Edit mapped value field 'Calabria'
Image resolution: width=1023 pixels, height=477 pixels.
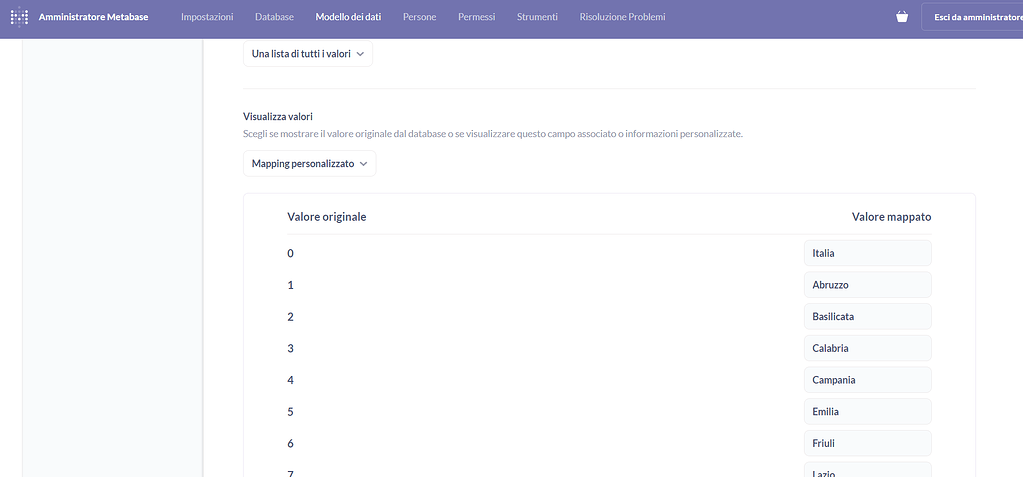click(867, 348)
